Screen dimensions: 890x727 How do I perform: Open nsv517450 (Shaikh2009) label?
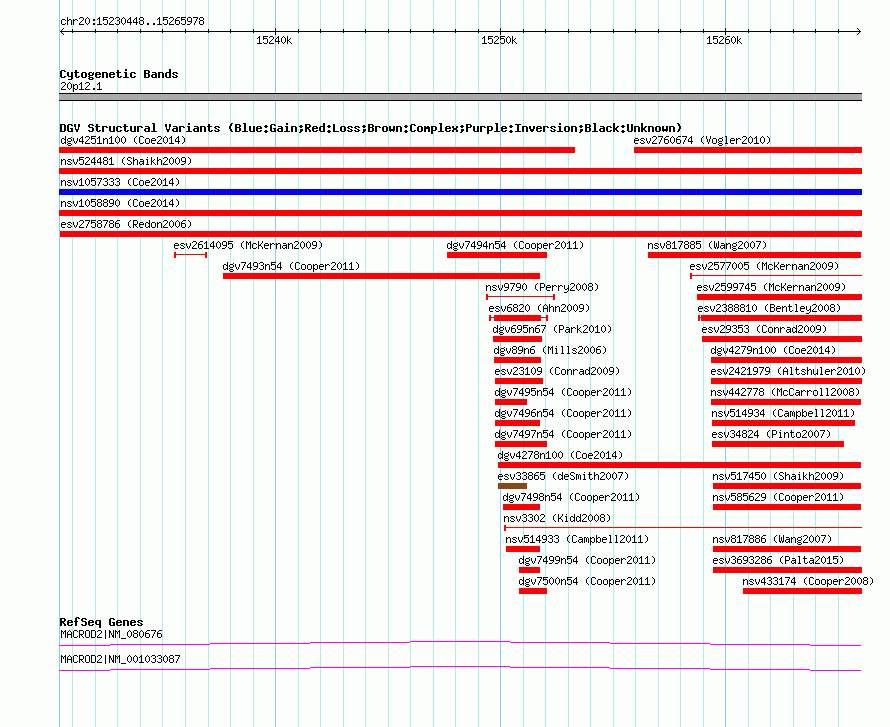[x=778, y=476]
